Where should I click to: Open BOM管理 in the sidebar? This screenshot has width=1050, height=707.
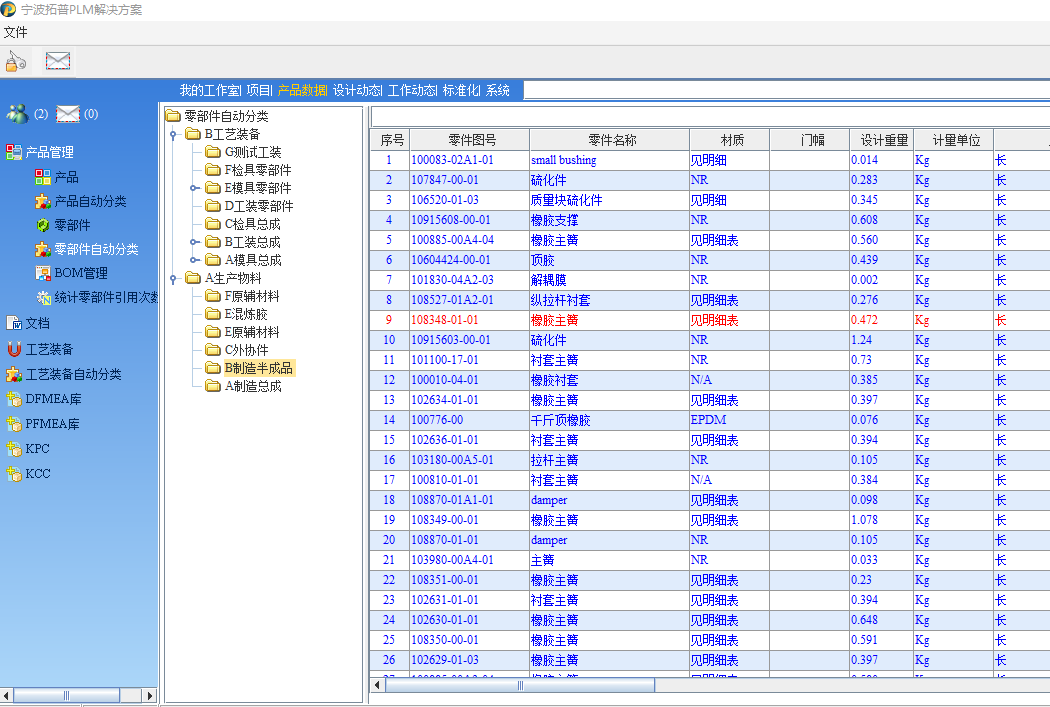(43, 273)
